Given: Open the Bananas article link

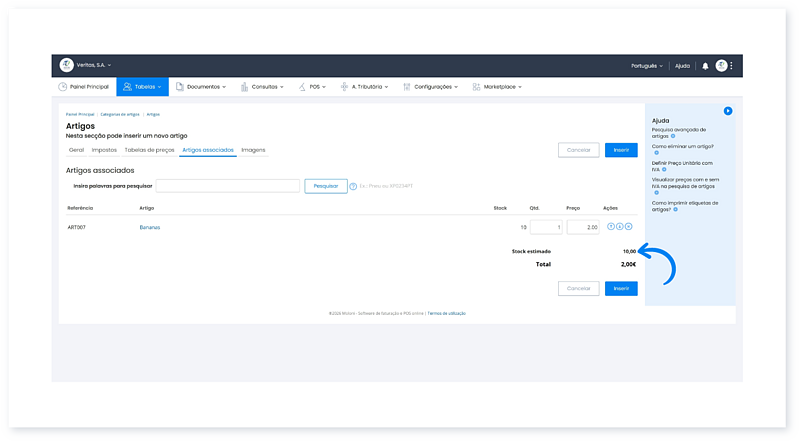Looking at the screenshot, I should click(x=150, y=227).
